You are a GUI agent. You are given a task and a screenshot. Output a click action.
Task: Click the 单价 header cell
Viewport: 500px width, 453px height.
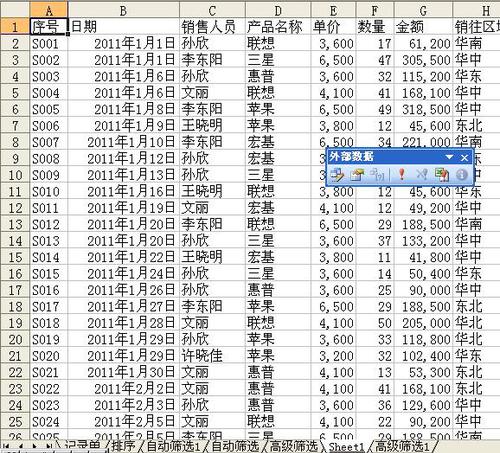[333, 27]
